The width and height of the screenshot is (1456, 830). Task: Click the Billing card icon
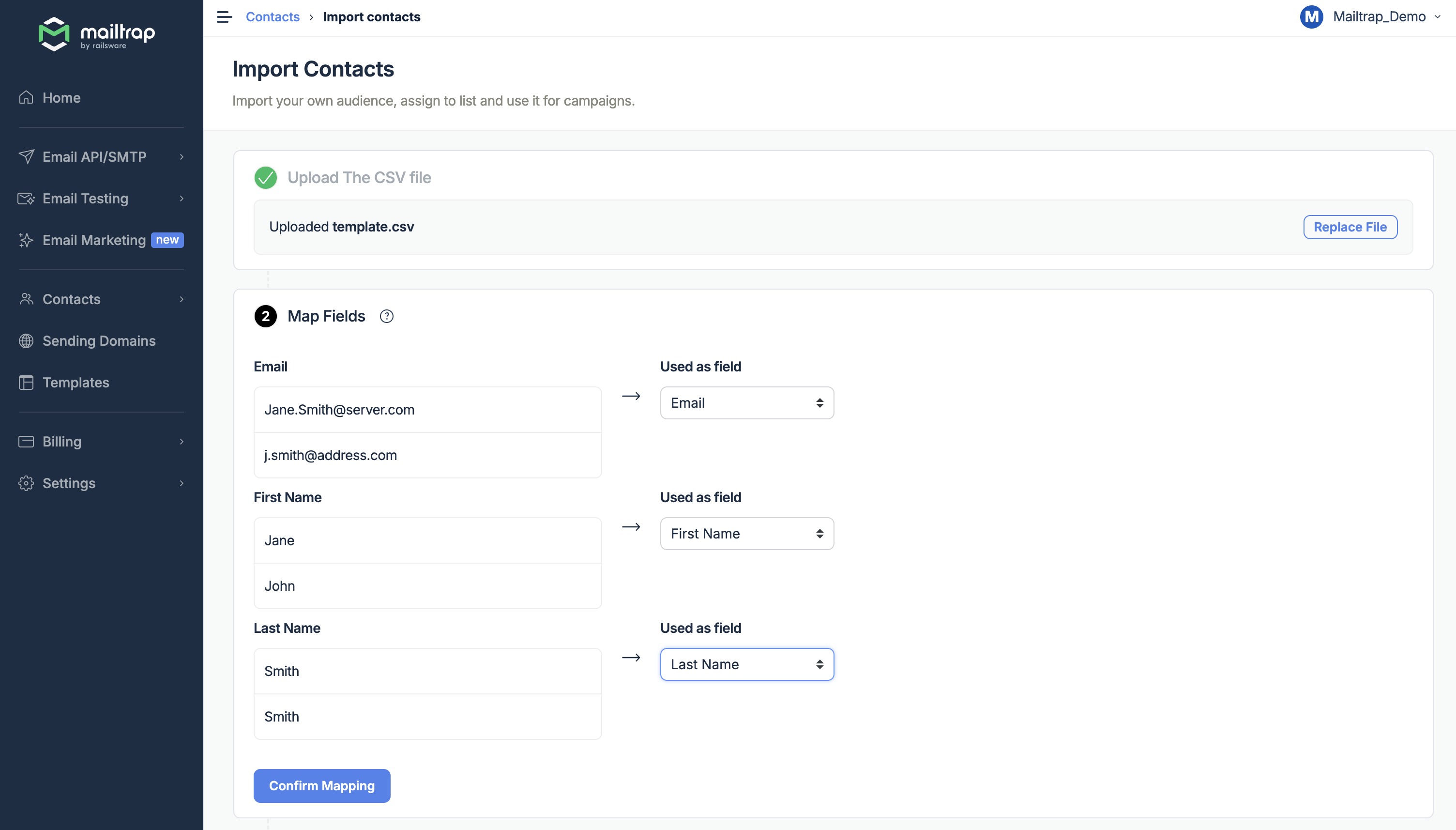coord(26,441)
